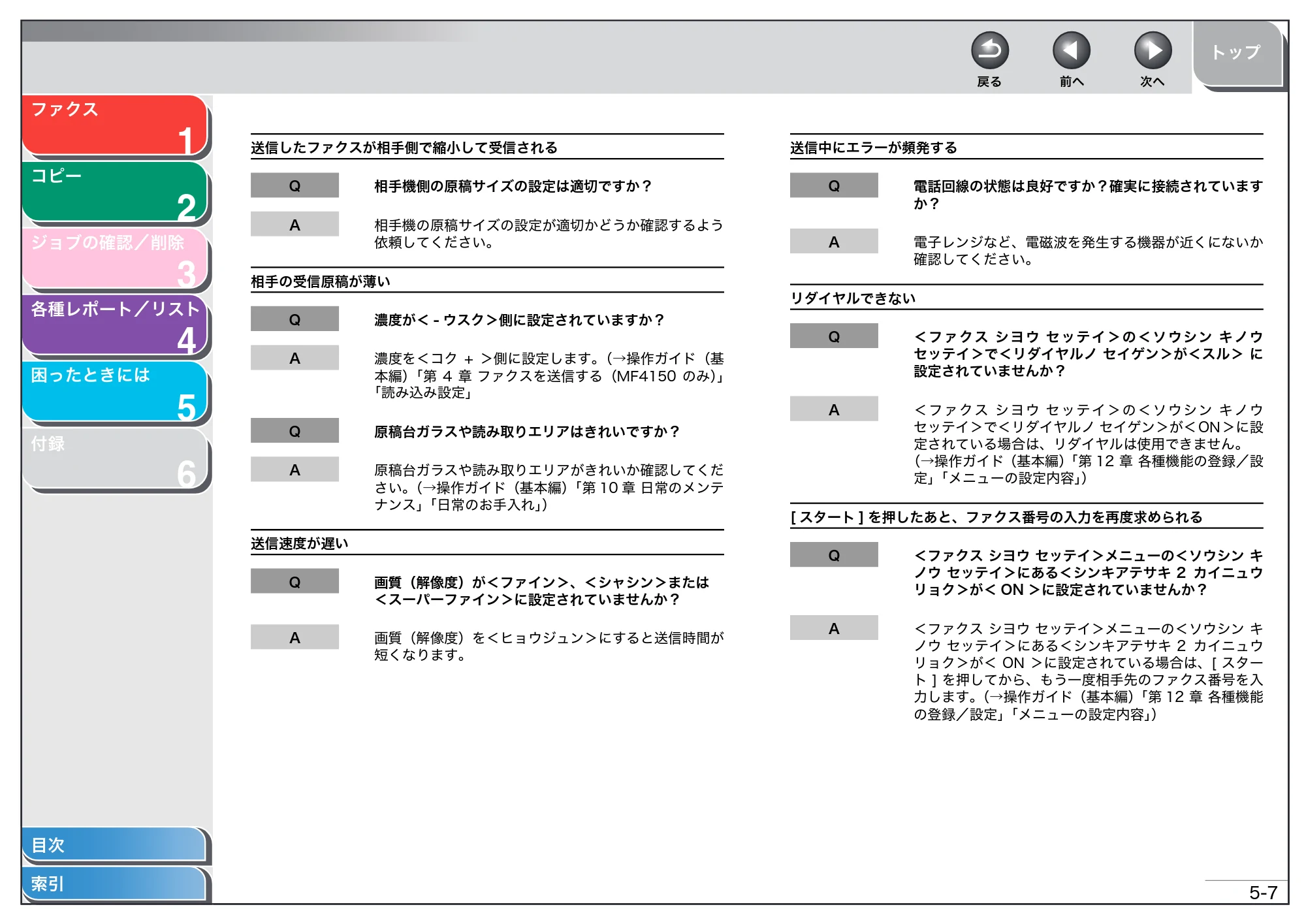This screenshot has height=924, width=1306.
Task: Open the 各種レポート／リスト chapter 4 tab
Action: tap(114, 325)
